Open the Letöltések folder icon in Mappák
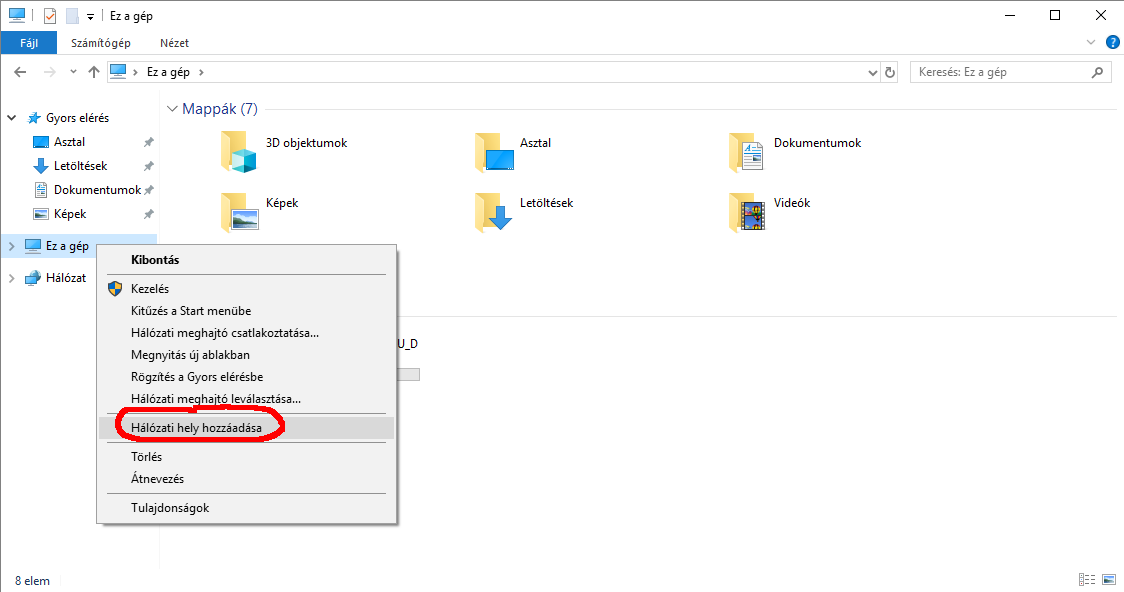1124x592 pixels. 494,212
